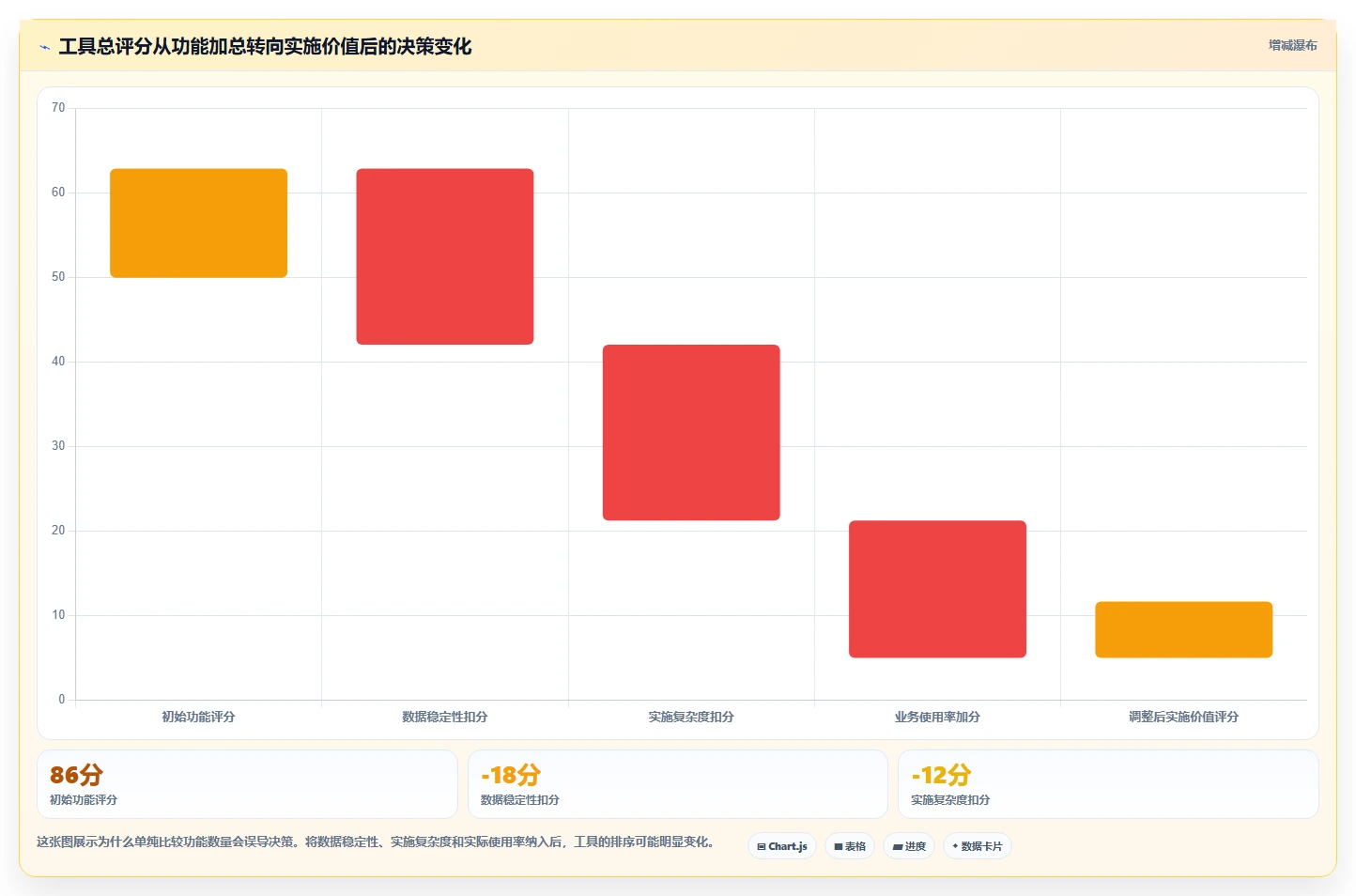The image size is (1356, 896).
Task: Click the y-axis value 70
Action: [x=58, y=108]
